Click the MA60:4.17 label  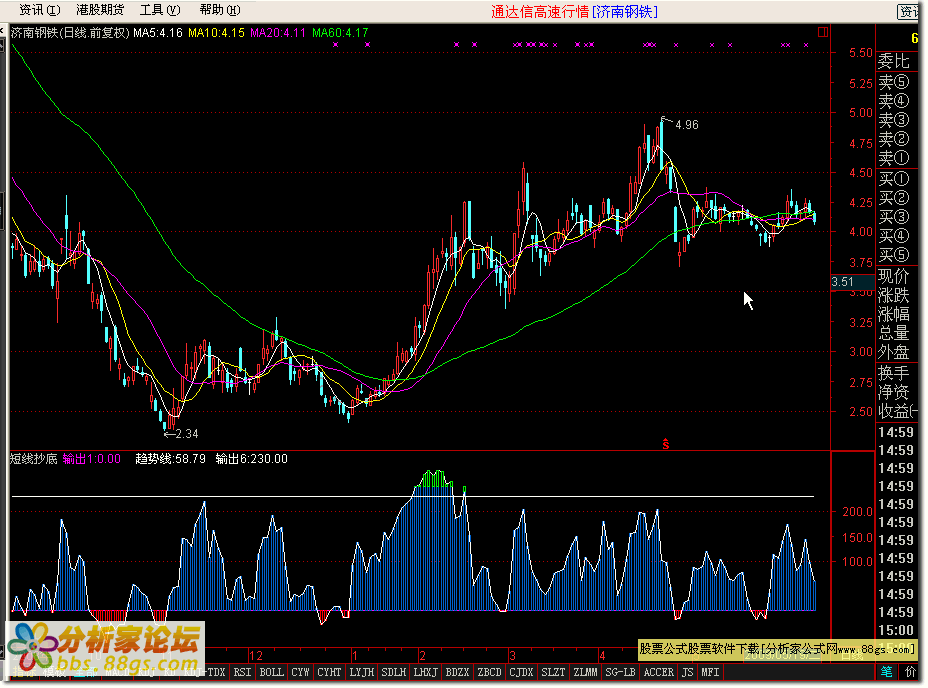tap(340, 33)
